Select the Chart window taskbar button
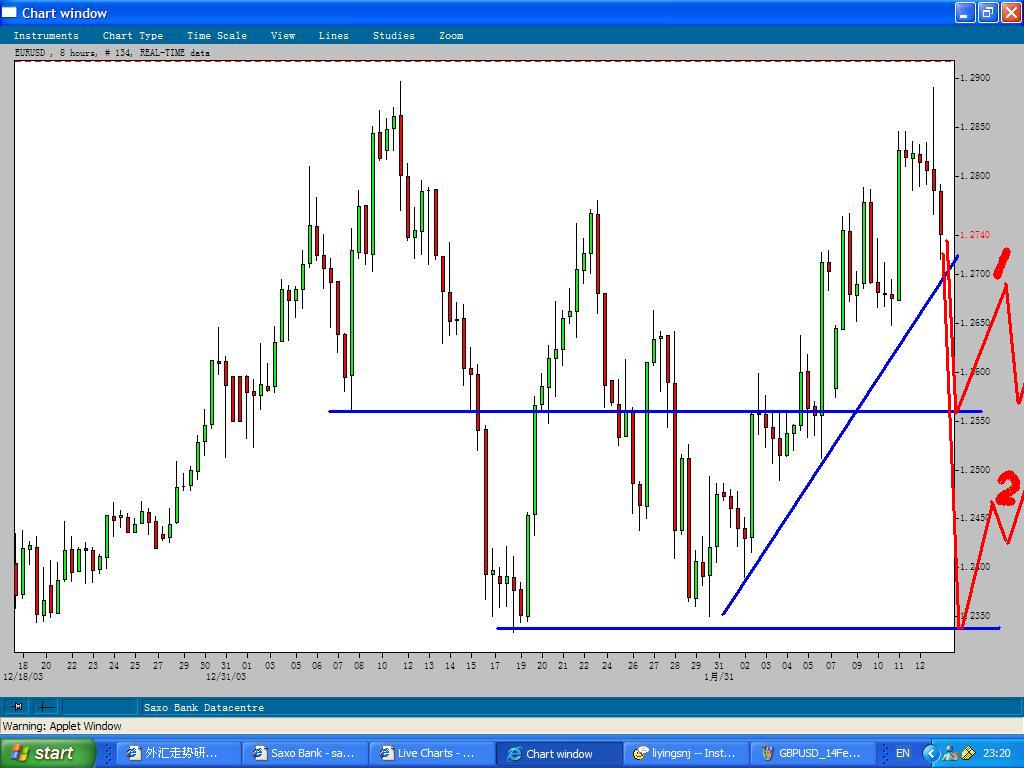The image size is (1024, 768). 558,753
